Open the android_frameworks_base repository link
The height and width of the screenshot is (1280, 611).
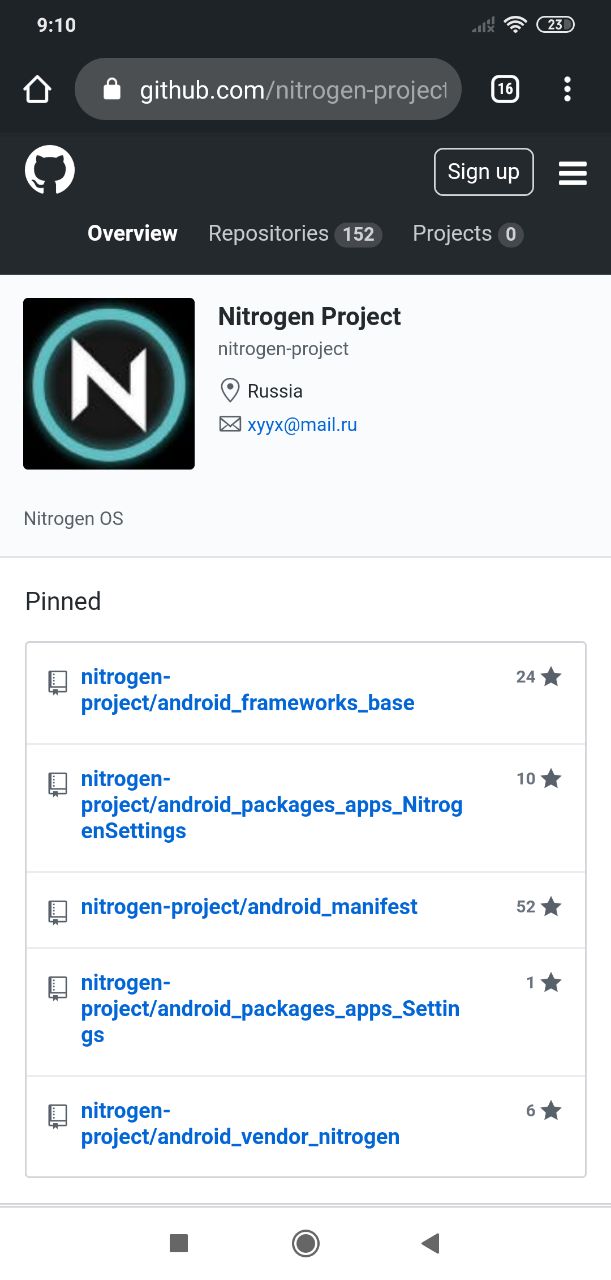click(247, 690)
